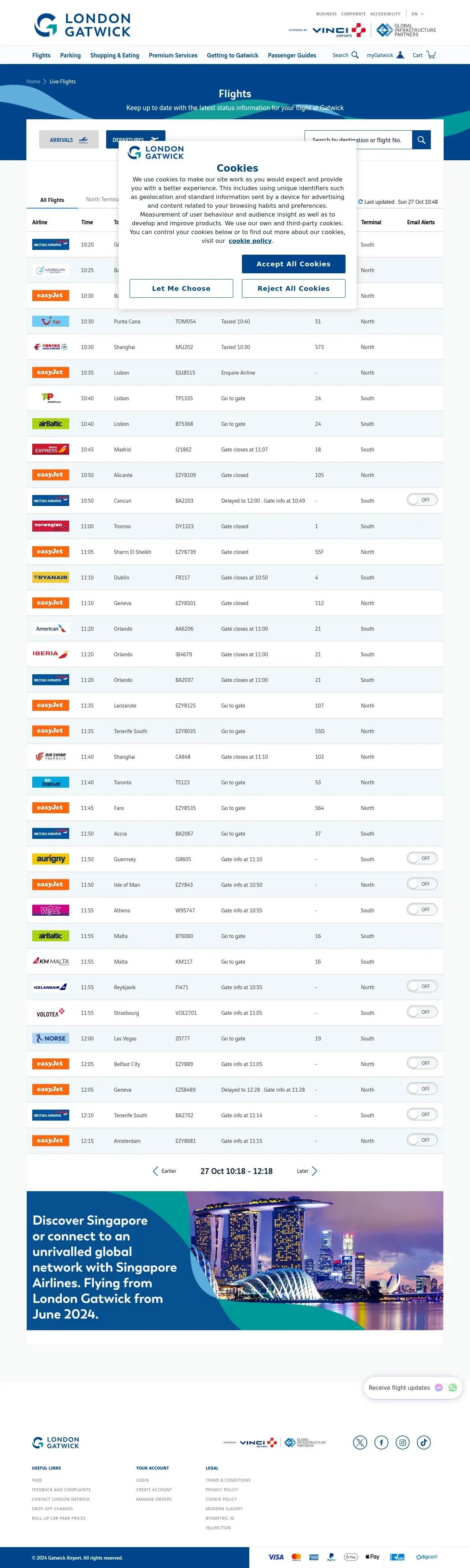Accept All Cookies in the dialog
Image resolution: width=470 pixels, height=1568 pixels.
(x=294, y=263)
